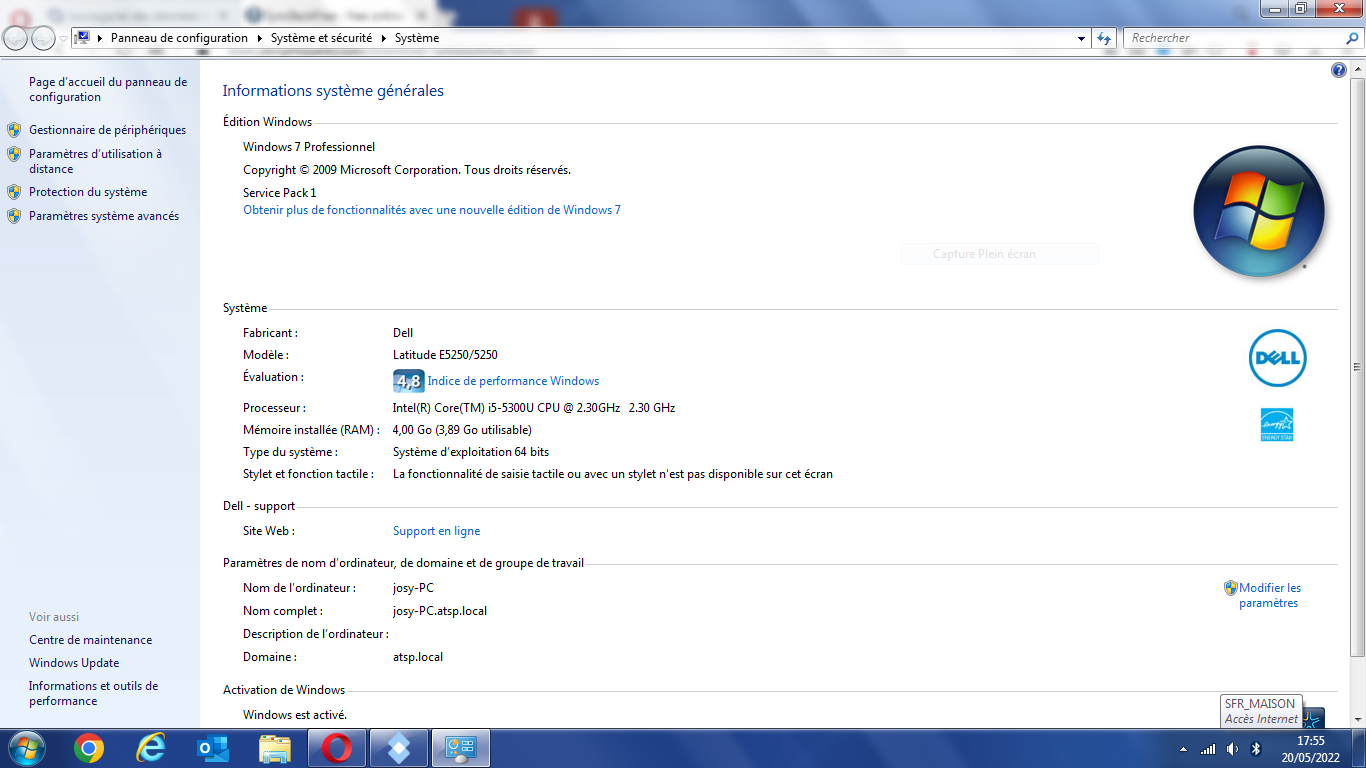1366x768 pixels.
Task: Open the Support en ligne link
Action: [436, 531]
